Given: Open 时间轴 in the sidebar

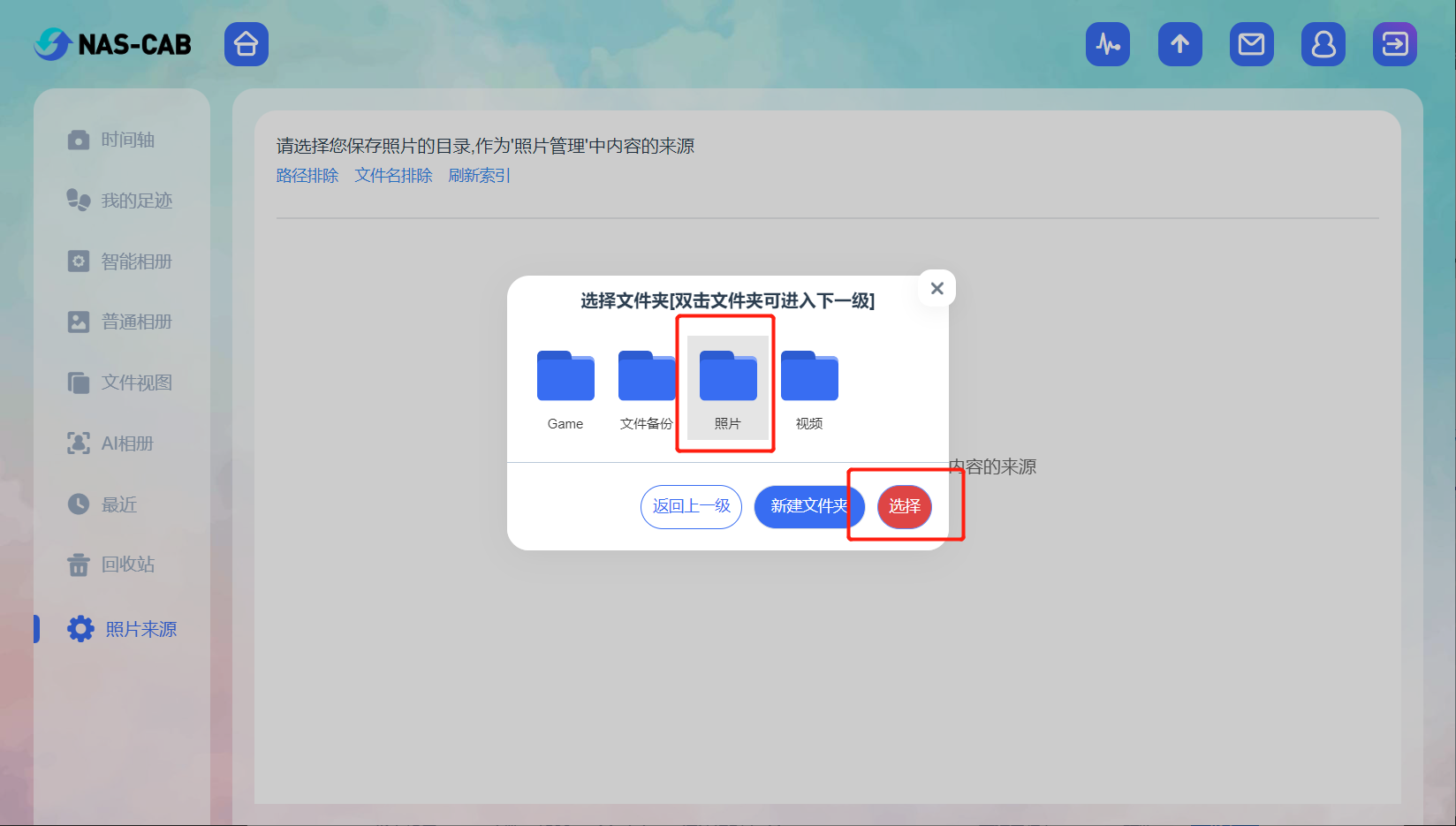Looking at the screenshot, I should 127,140.
